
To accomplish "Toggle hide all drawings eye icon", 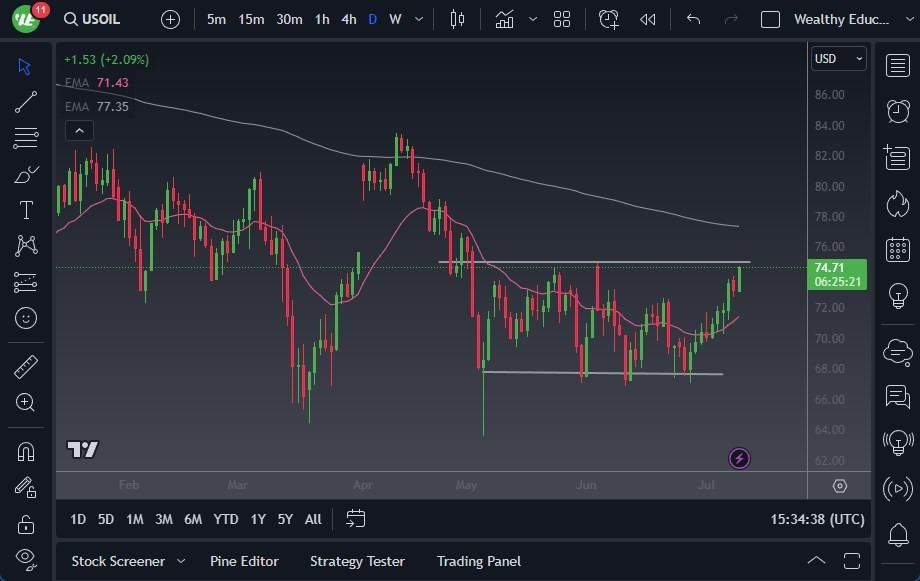I will coord(26,557).
